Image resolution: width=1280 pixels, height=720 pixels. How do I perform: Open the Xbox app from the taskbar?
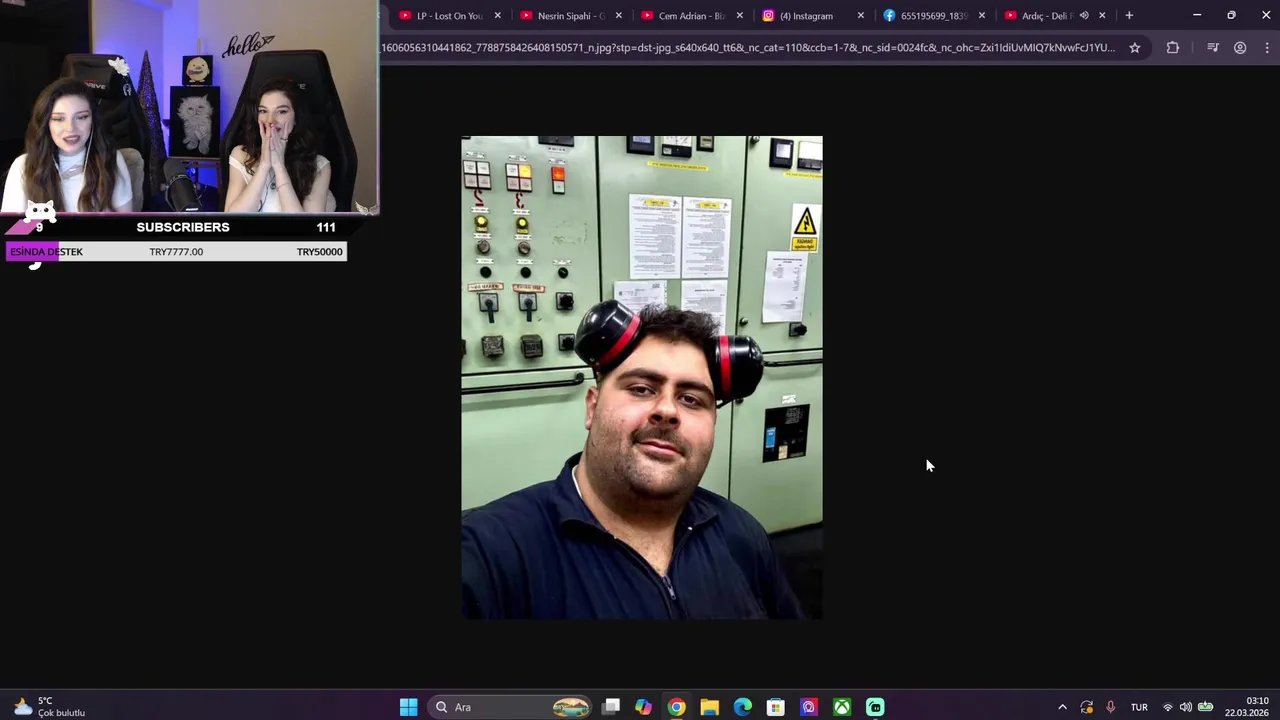(x=842, y=707)
